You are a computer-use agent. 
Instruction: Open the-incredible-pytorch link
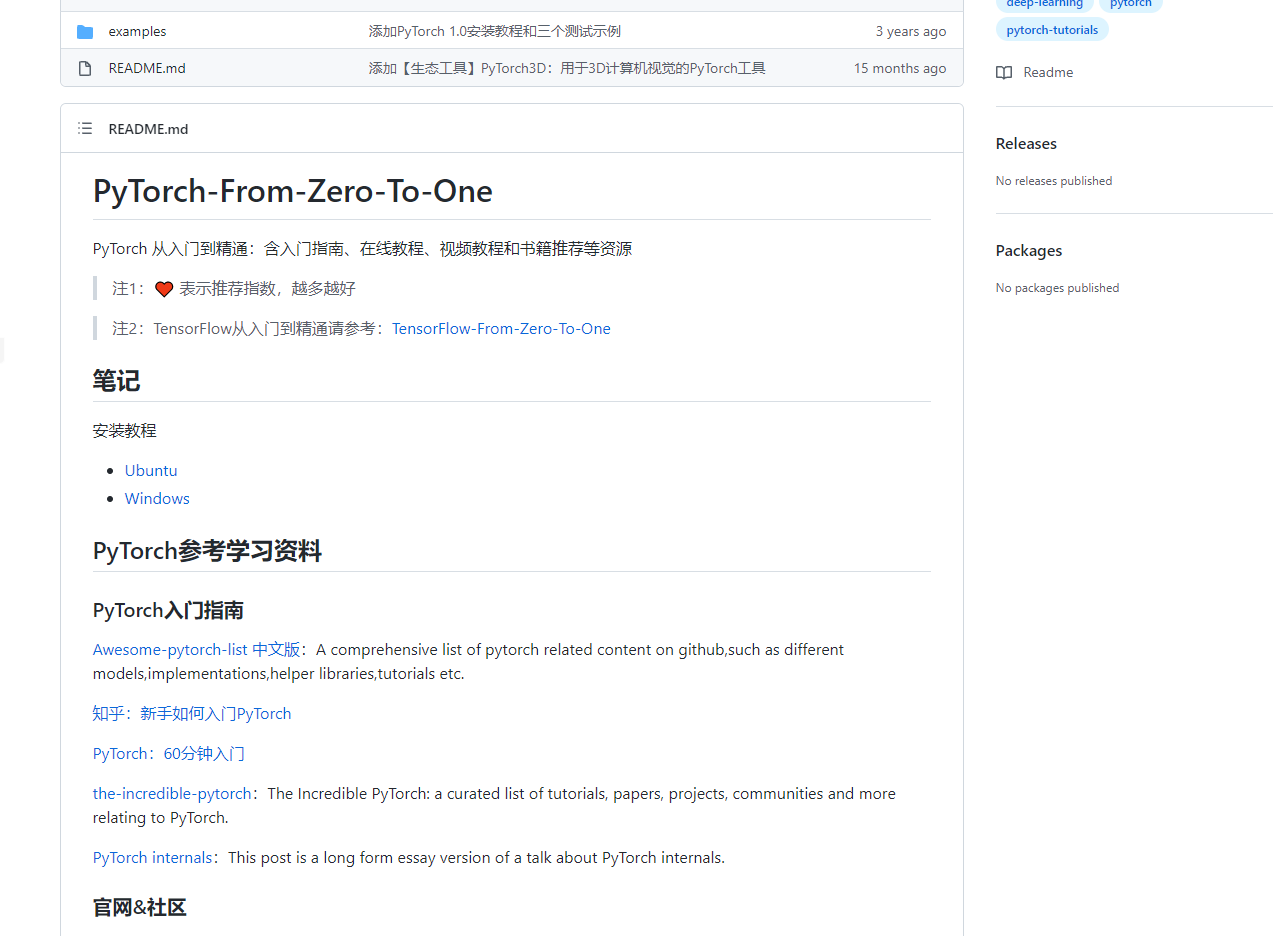click(x=172, y=794)
